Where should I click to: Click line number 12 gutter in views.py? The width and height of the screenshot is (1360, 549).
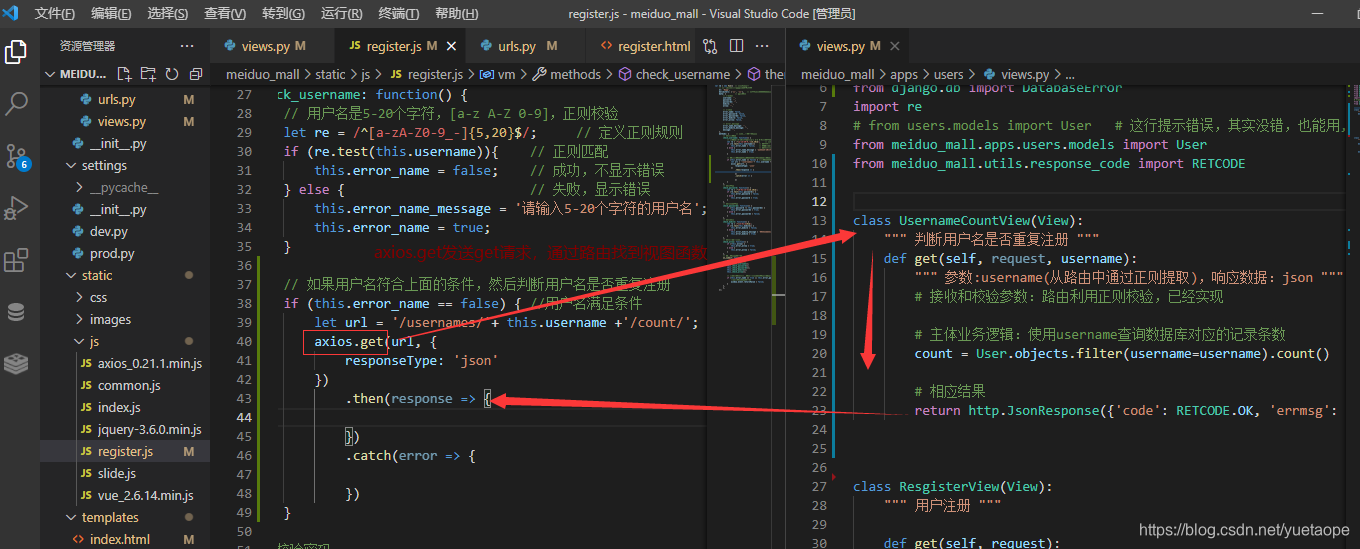coord(819,201)
